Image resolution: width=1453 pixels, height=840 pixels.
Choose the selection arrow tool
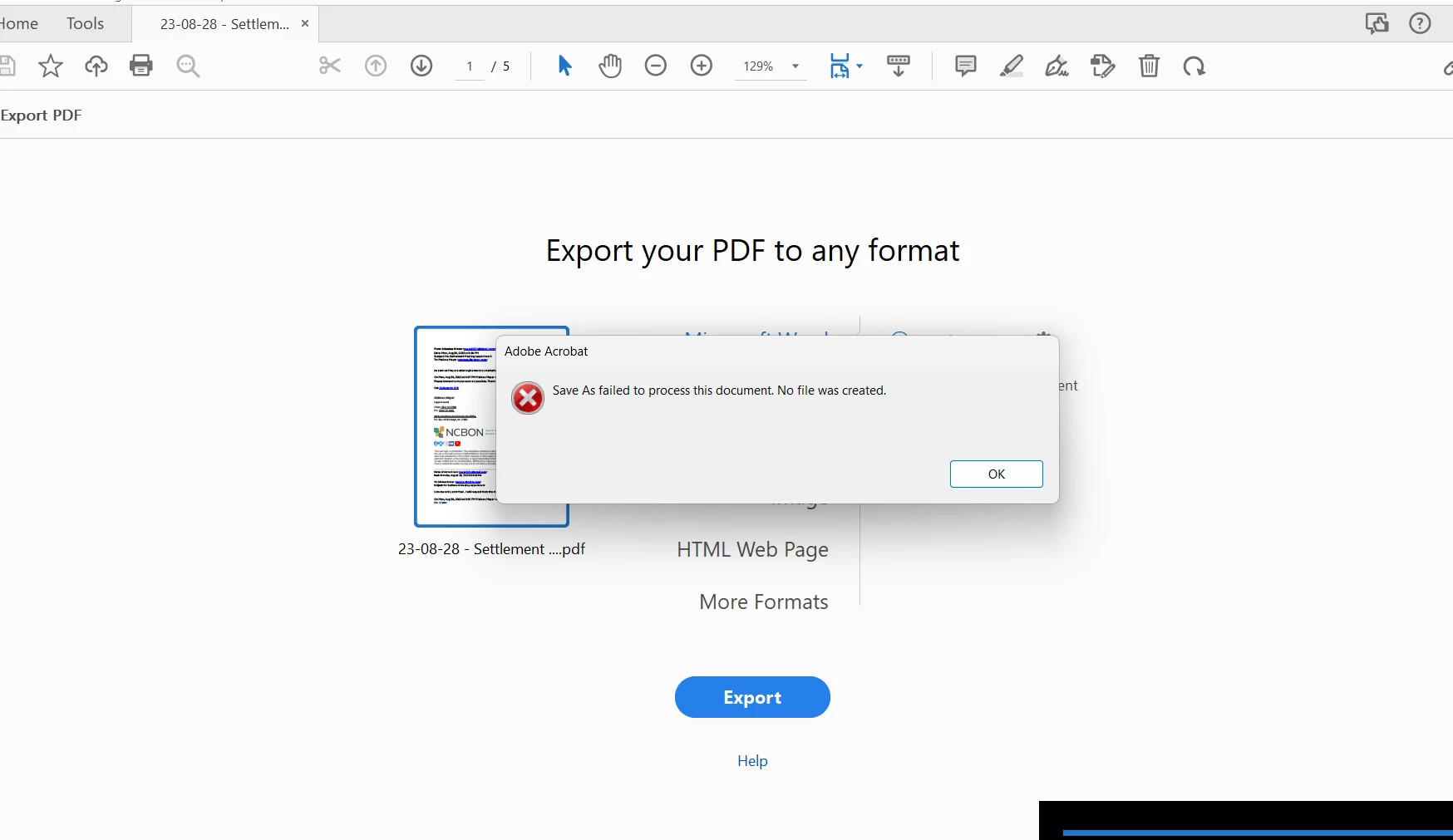[564, 66]
